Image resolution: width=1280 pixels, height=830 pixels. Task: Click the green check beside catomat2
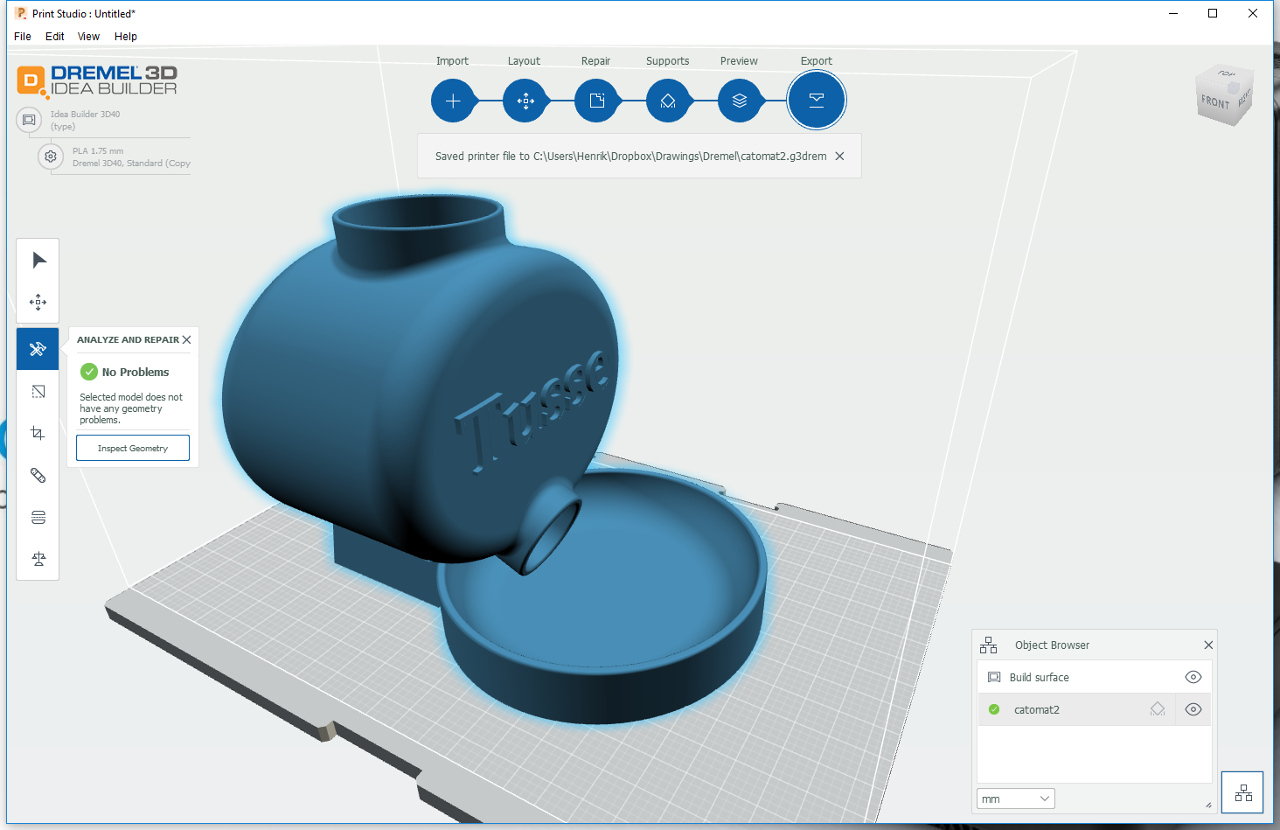(994, 709)
